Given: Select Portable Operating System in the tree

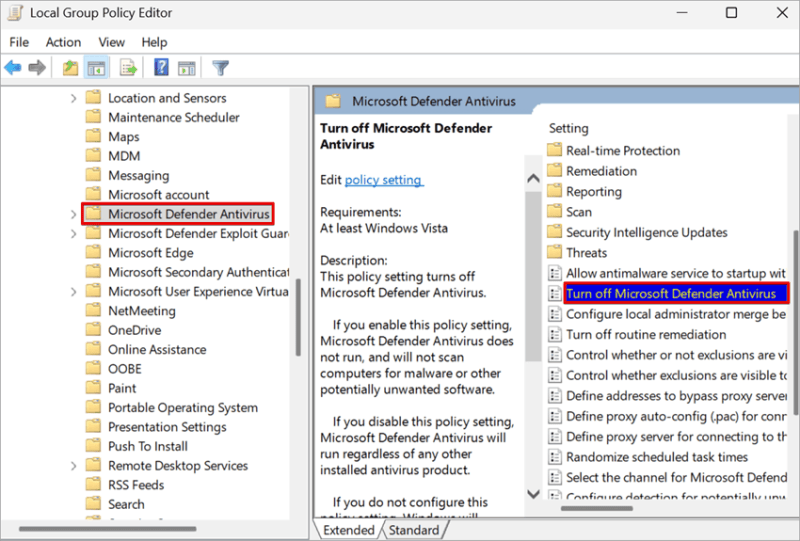Looking at the screenshot, I should tap(183, 407).
